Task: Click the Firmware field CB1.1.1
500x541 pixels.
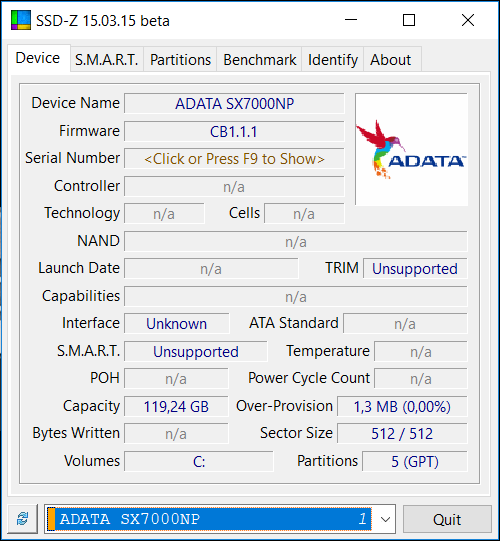Action: click(x=234, y=131)
